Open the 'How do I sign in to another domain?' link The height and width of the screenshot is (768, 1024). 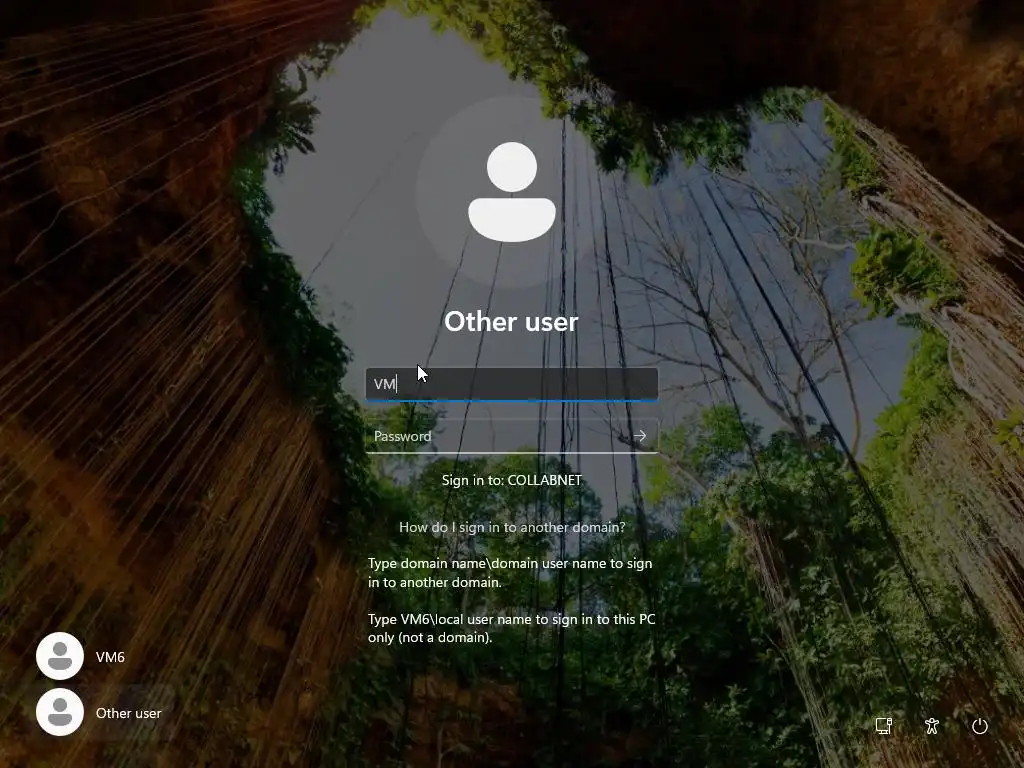point(512,527)
